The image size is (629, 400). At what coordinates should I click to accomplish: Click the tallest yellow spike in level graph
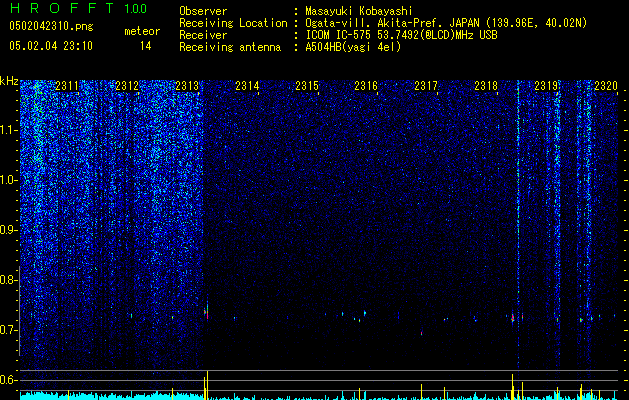click(207, 385)
